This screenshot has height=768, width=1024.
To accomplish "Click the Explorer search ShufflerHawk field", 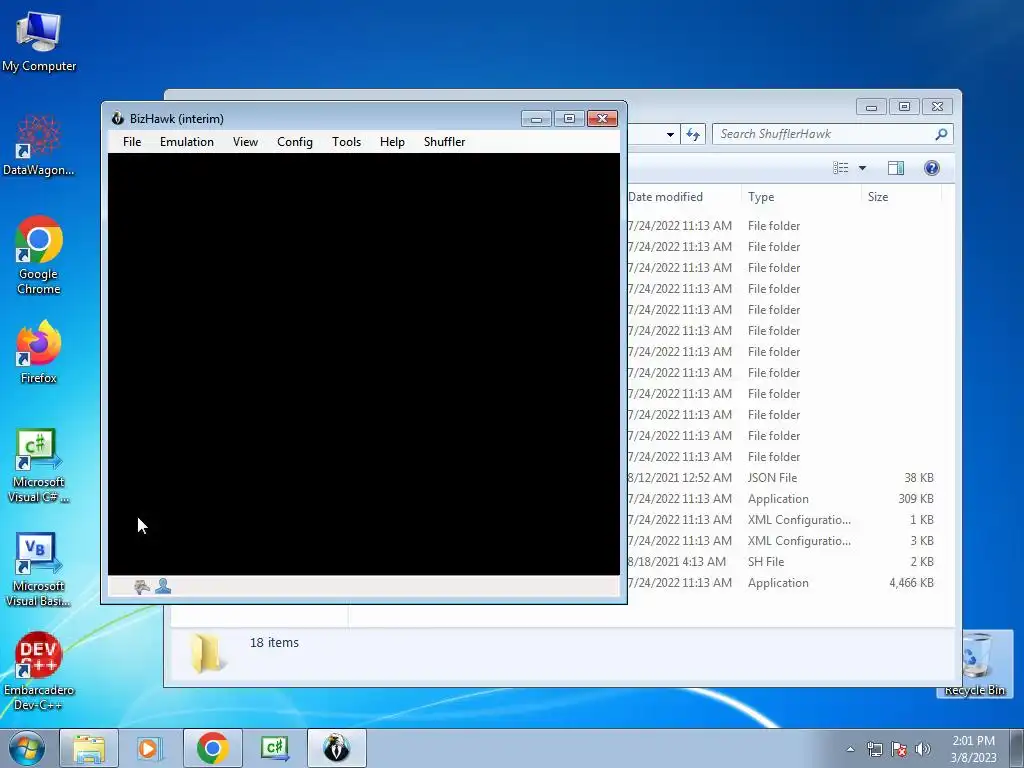I will point(824,134).
